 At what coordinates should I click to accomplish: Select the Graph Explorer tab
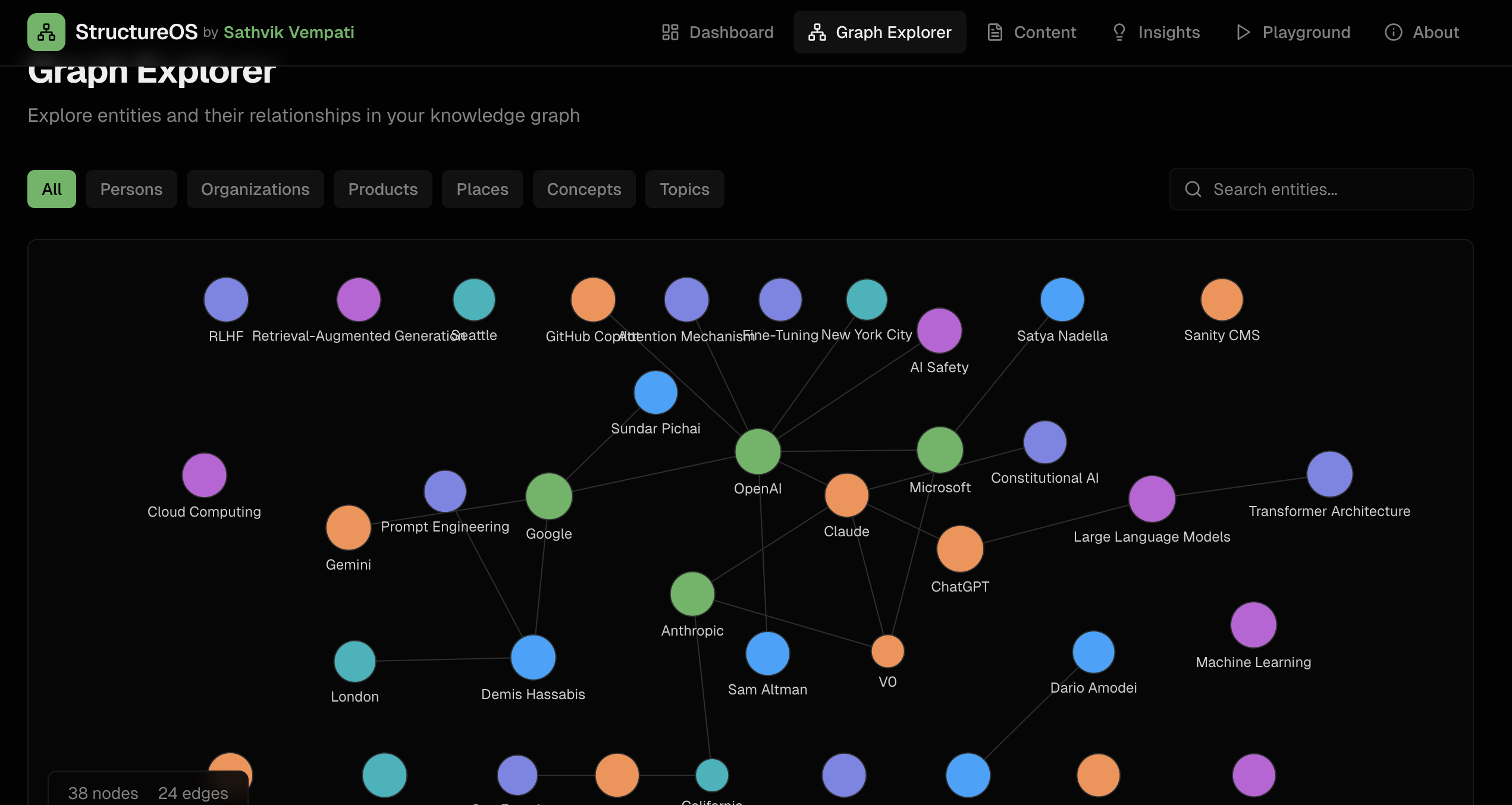880,32
